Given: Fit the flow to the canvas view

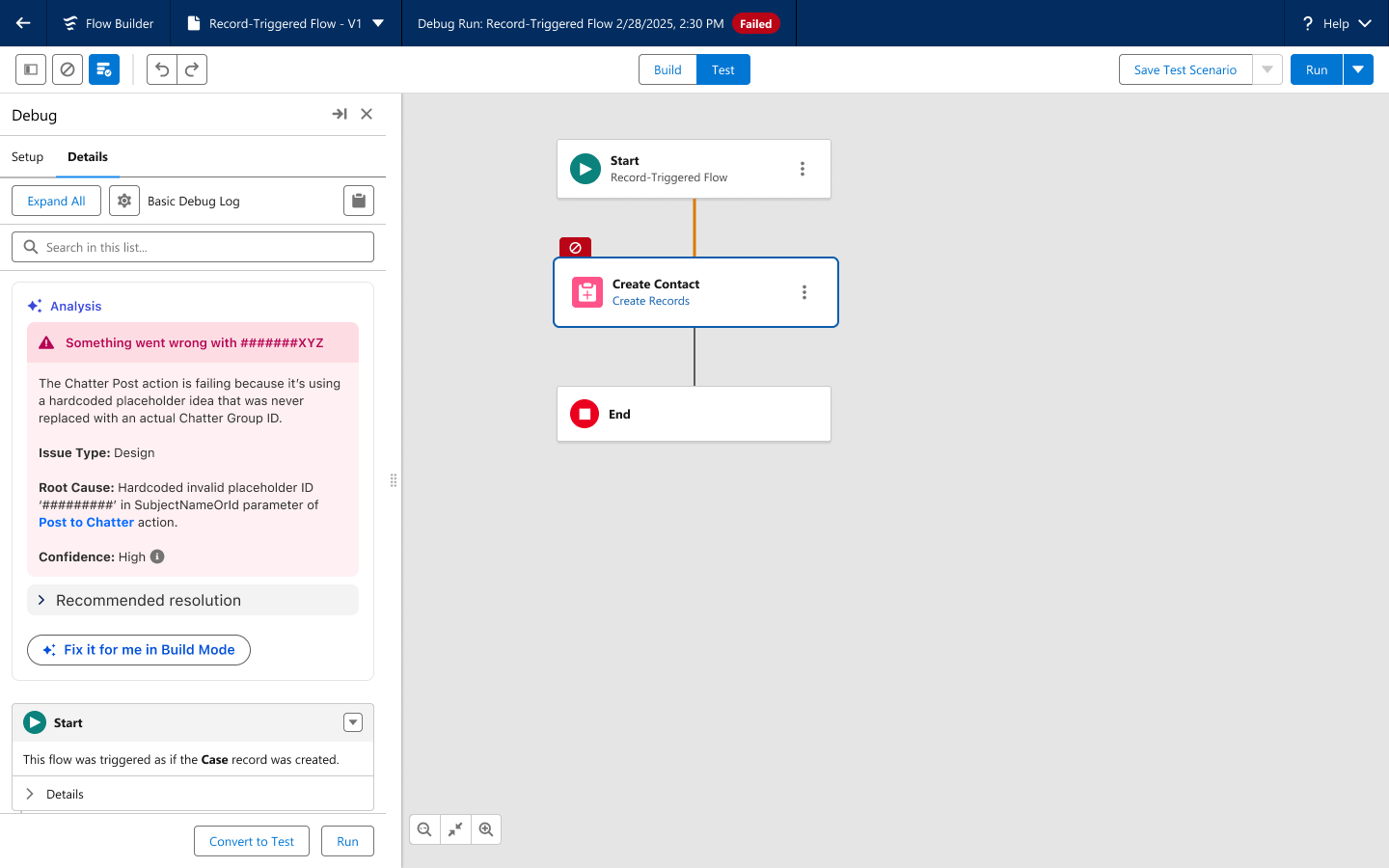Looking at the screenshot, I should point(455,829).
